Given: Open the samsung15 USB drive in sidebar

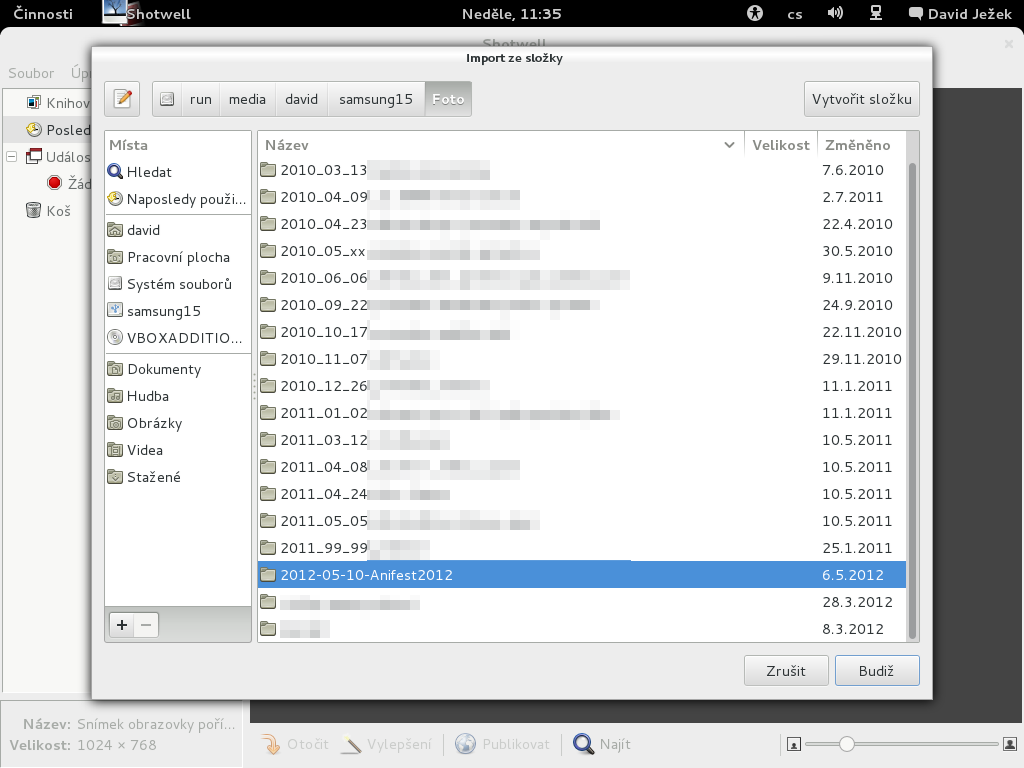Looking at the screenshot, I should (178, 311).
